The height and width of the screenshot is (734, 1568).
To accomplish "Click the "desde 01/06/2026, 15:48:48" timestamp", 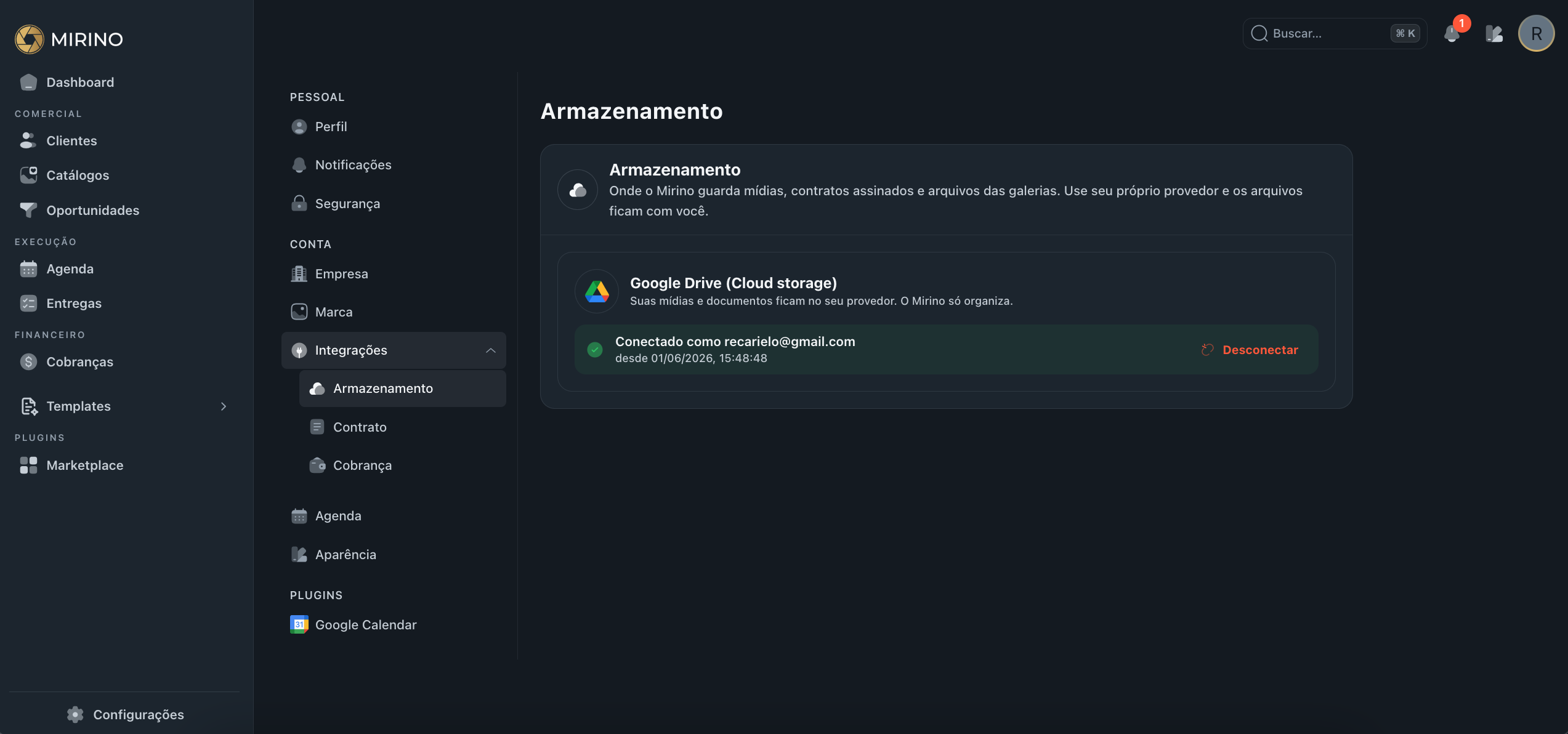I will [691, 358].
